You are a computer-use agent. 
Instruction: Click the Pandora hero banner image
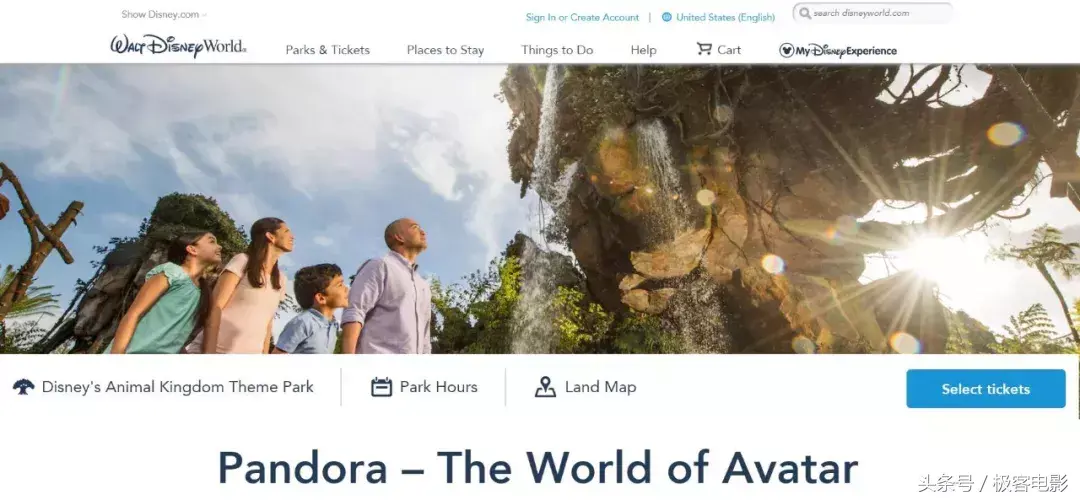[x=540, y=209]
